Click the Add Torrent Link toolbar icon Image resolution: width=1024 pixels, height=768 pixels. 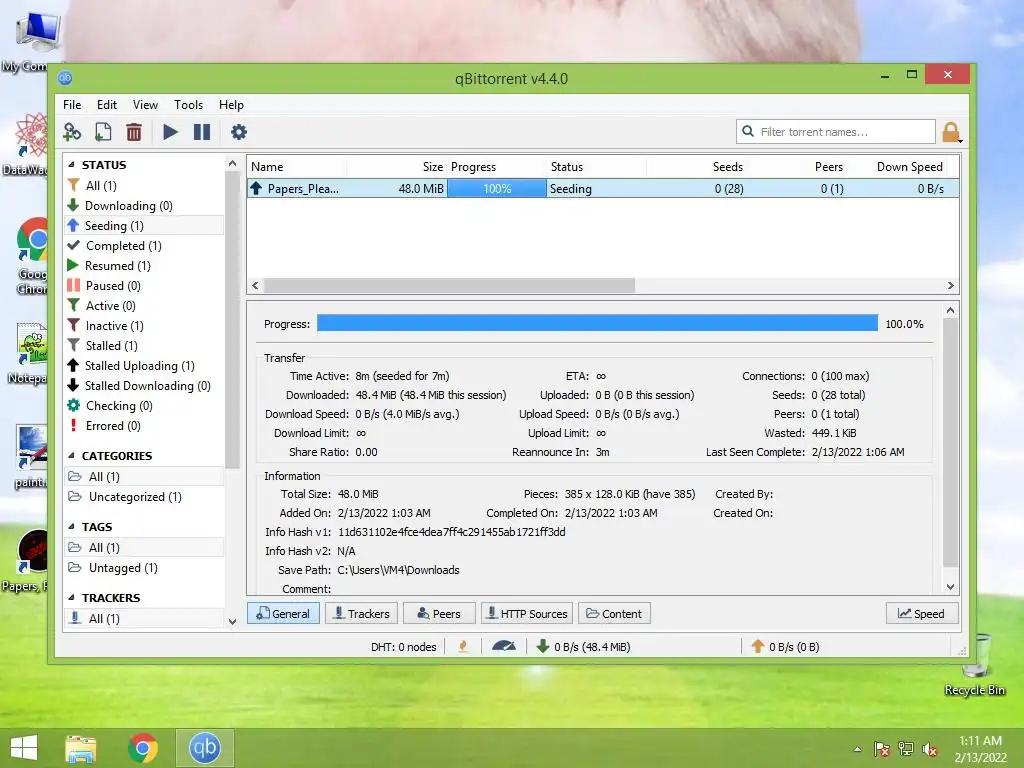click(72, 133)
